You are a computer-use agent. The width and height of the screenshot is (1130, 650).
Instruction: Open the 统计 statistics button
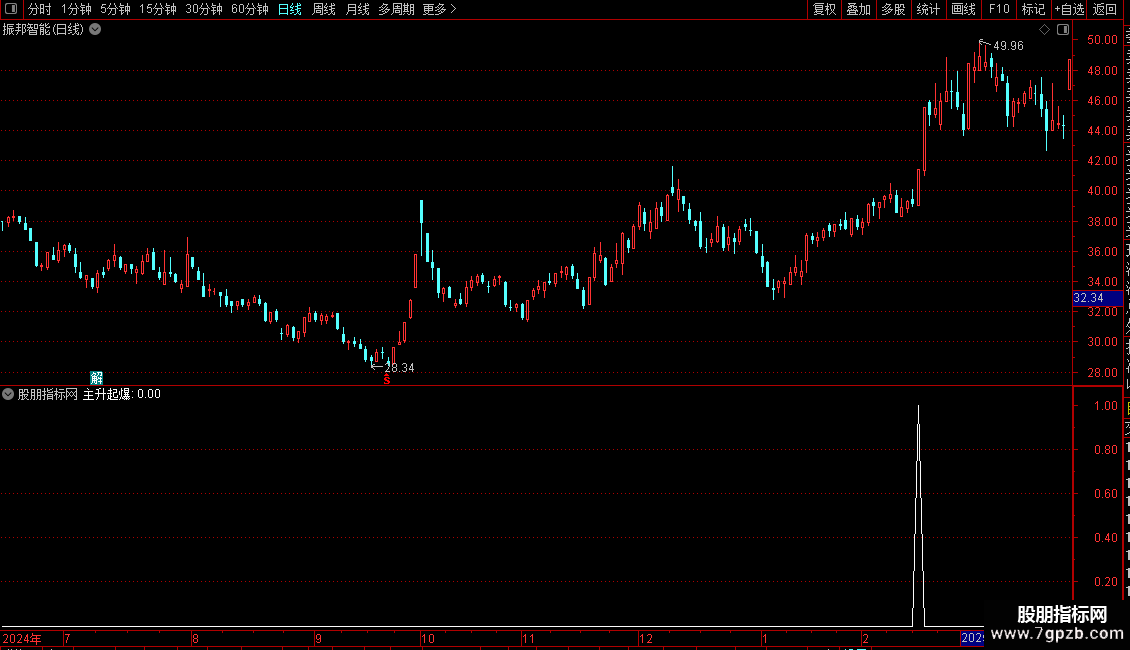tap(927, 9)
